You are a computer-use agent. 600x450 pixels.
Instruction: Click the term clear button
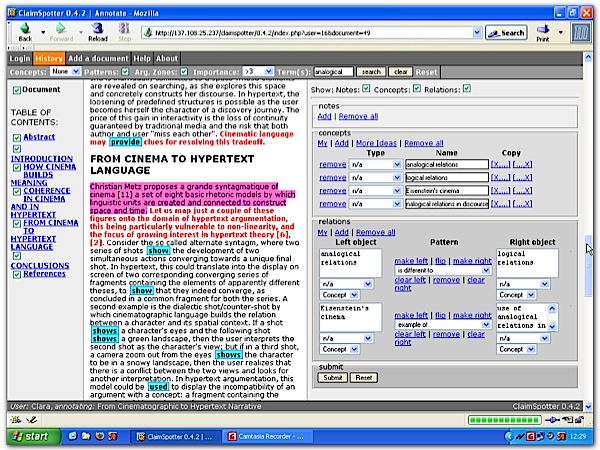pos(400,72)
